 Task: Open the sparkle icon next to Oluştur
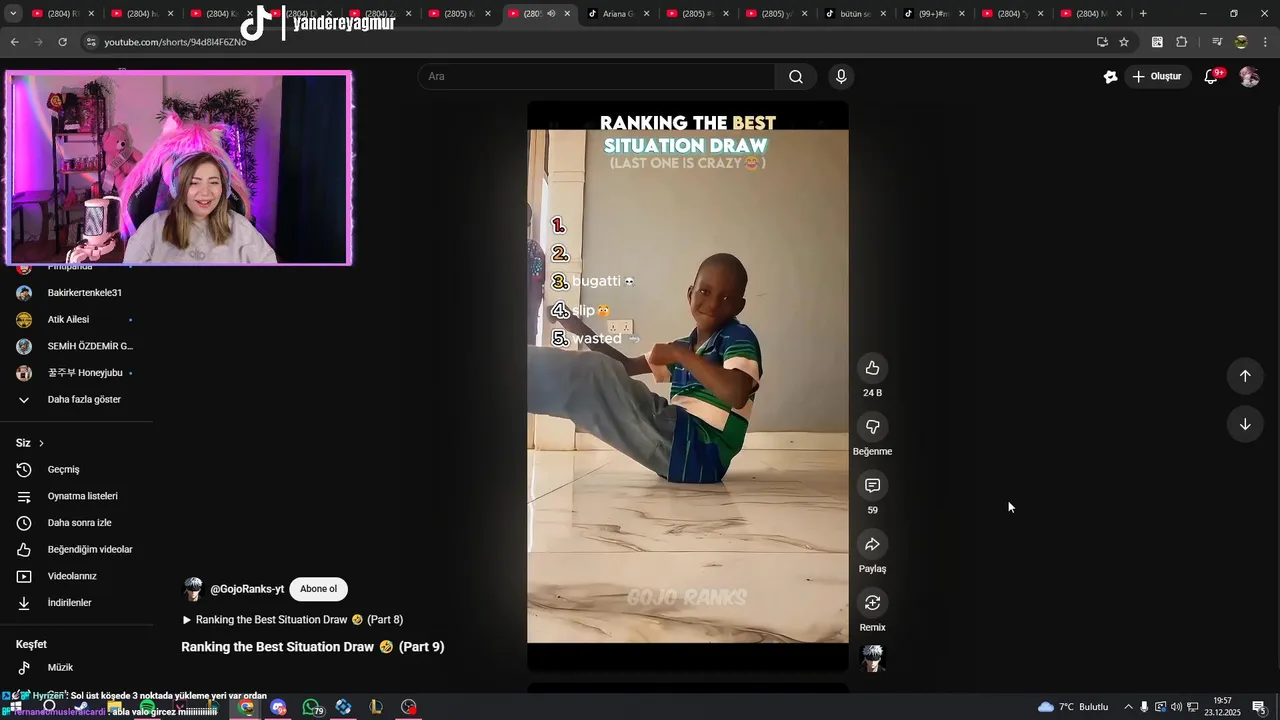[x=1110, y=76]
